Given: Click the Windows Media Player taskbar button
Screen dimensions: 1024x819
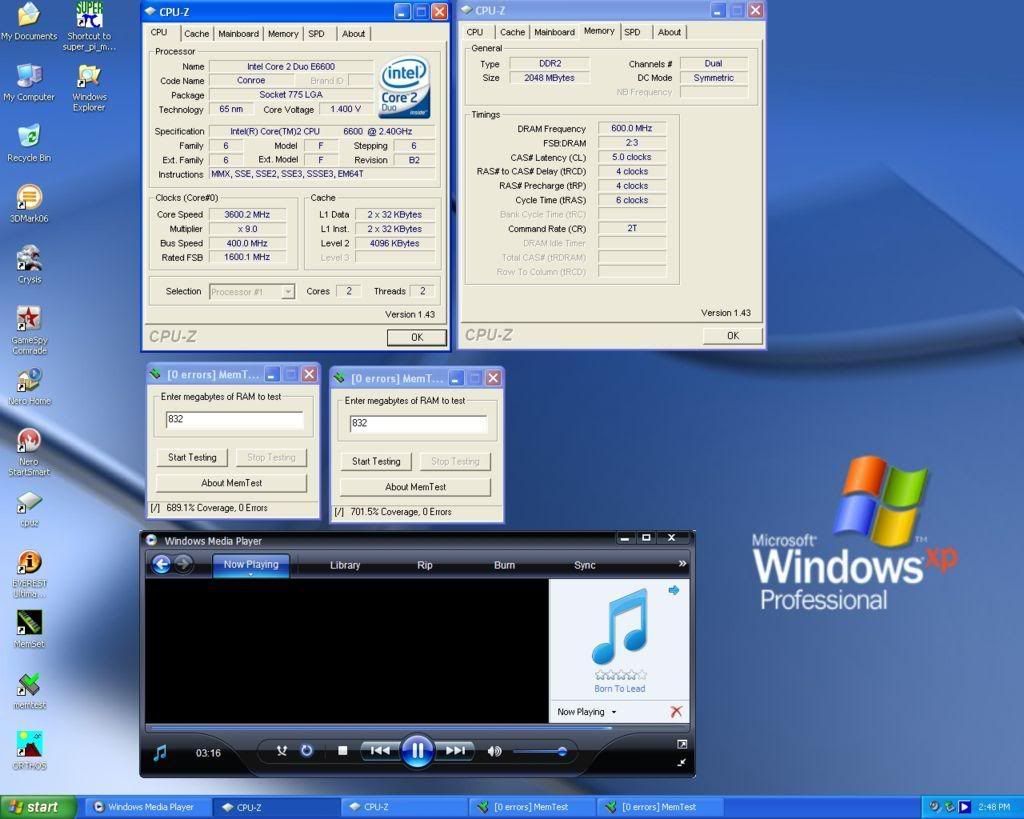Looking at the screenshot, I should coord(148,807).
